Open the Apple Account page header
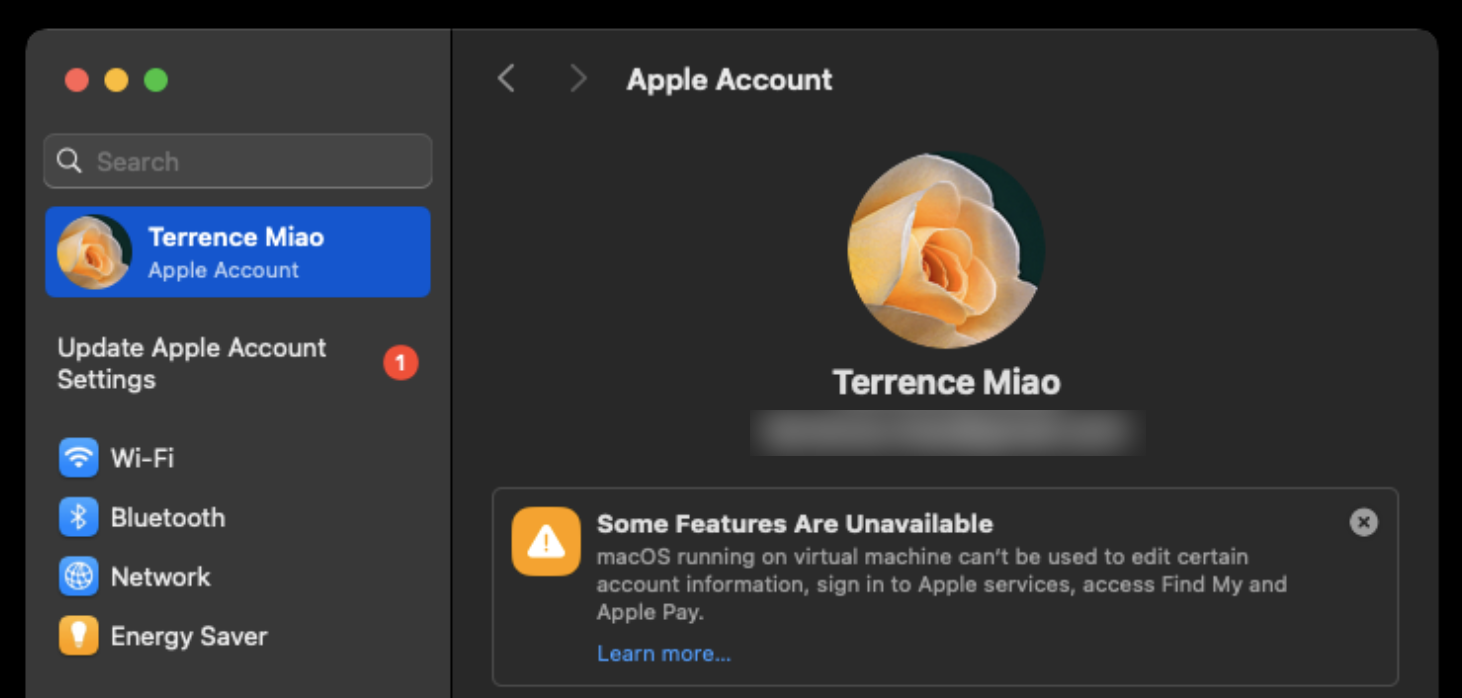 [x=729, y=79]
